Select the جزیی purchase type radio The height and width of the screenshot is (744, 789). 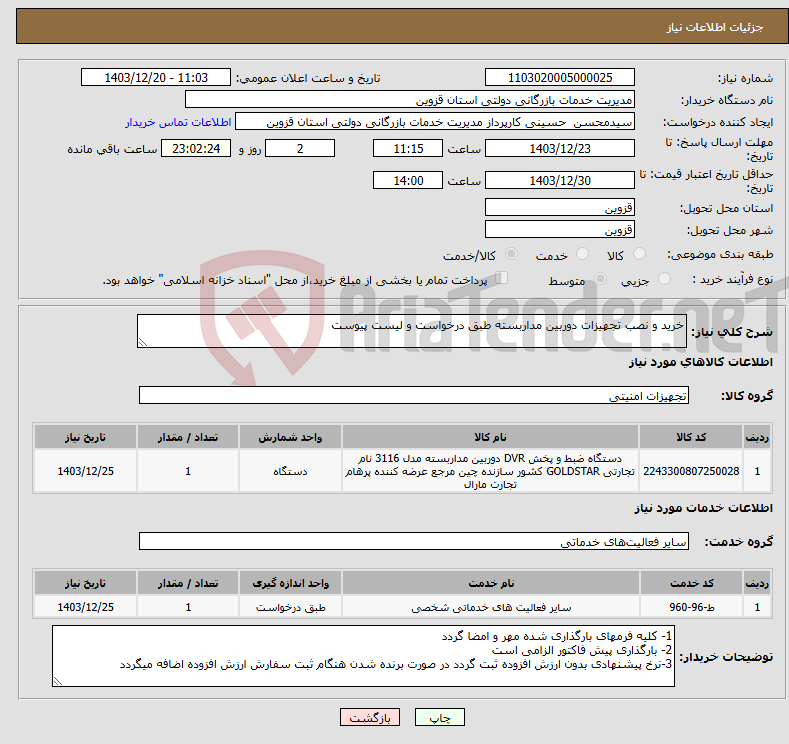(x=664, y=279)
